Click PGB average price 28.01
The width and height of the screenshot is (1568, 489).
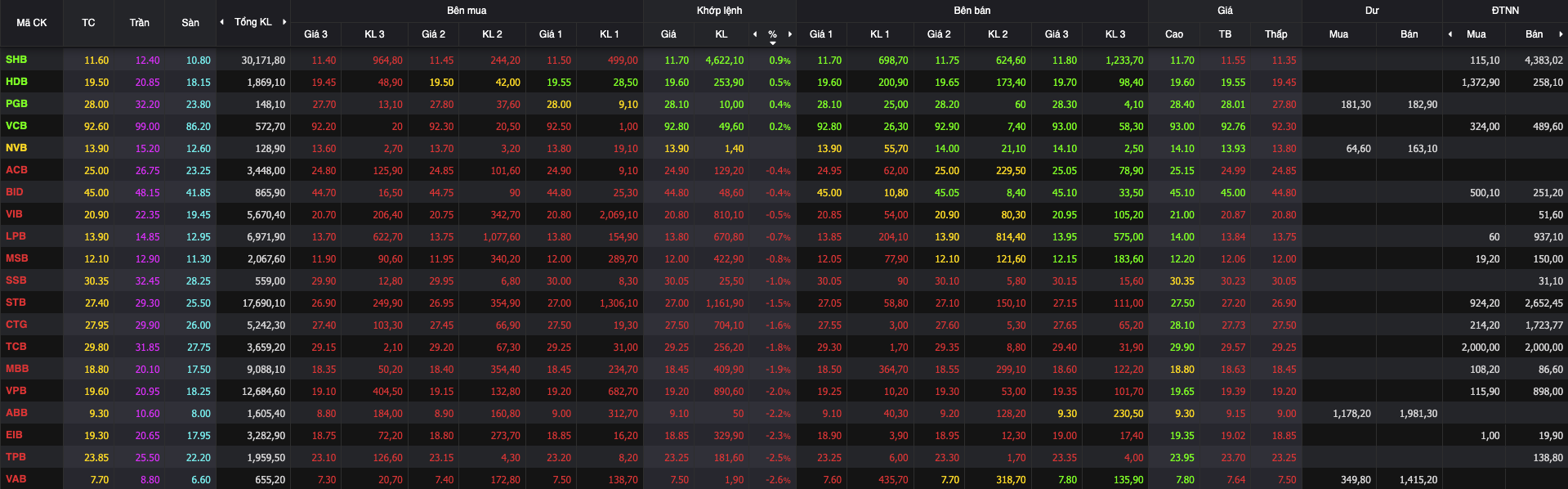pyautogui.click(x=1233, y=105)
